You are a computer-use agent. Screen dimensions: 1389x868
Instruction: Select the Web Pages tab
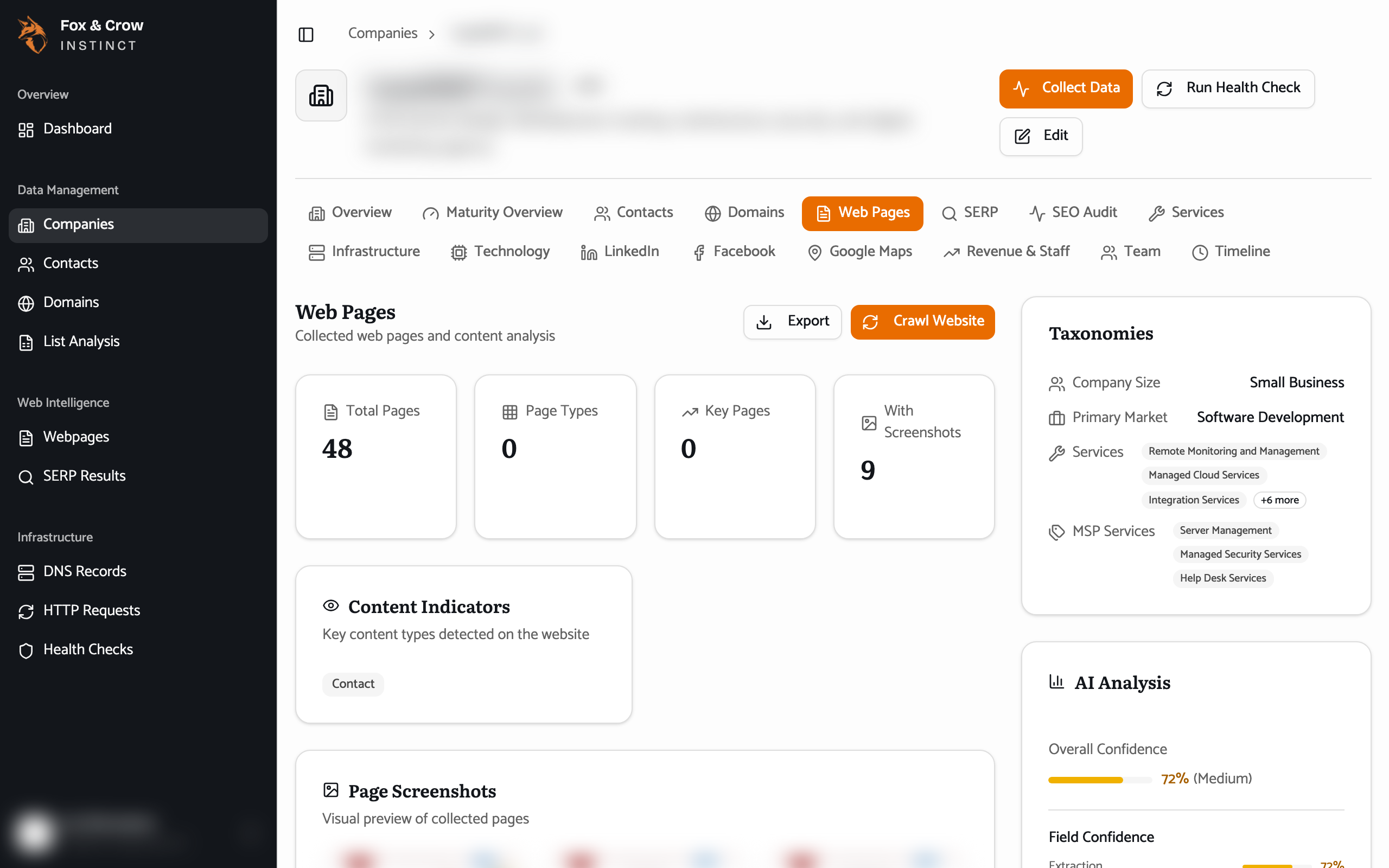(x=862, y=213)
